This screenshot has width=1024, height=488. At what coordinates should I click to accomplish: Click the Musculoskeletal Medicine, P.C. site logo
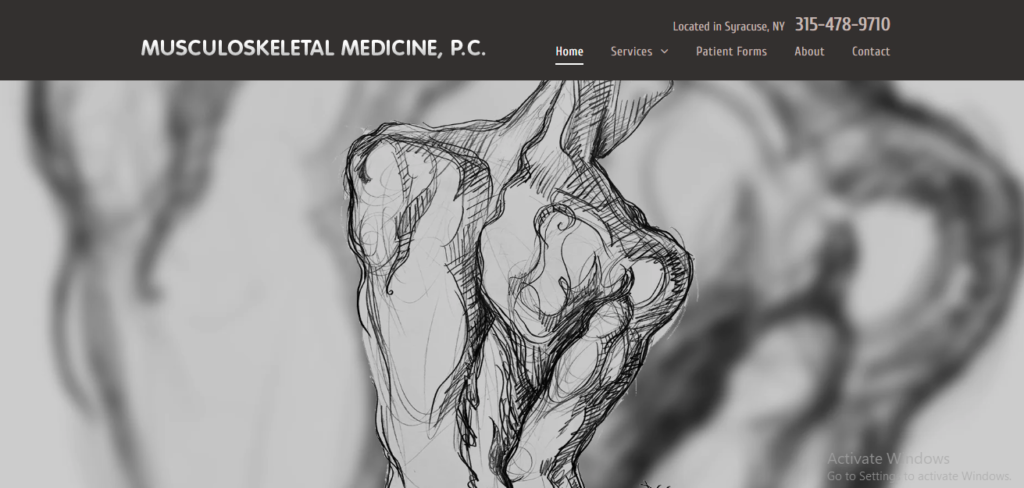coord(313,48)
